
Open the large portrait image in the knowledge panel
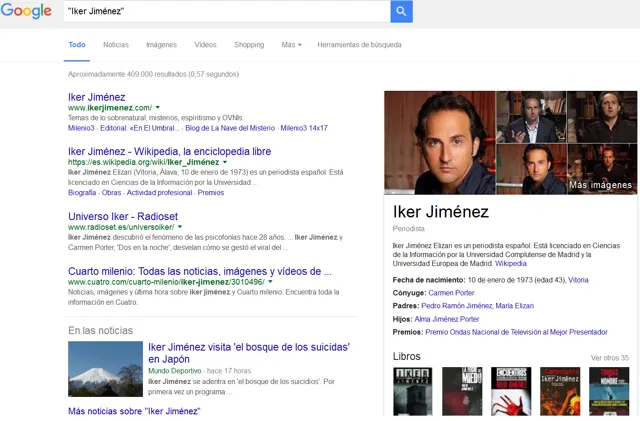pos(440,143)
